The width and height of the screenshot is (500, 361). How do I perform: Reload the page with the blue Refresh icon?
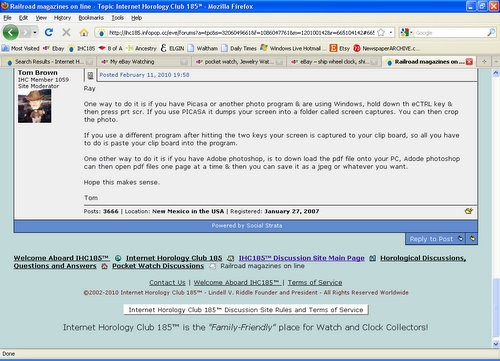(49, 32)
